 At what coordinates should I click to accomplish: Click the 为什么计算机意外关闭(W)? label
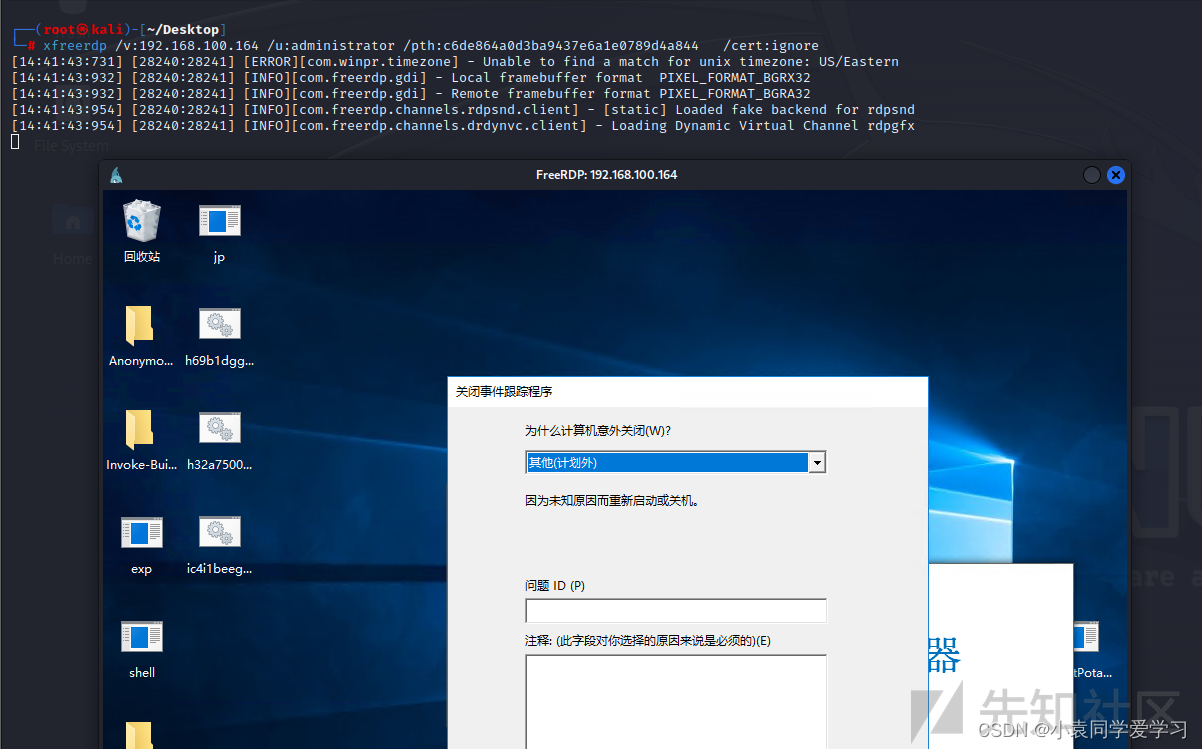(x=598, y=431)
